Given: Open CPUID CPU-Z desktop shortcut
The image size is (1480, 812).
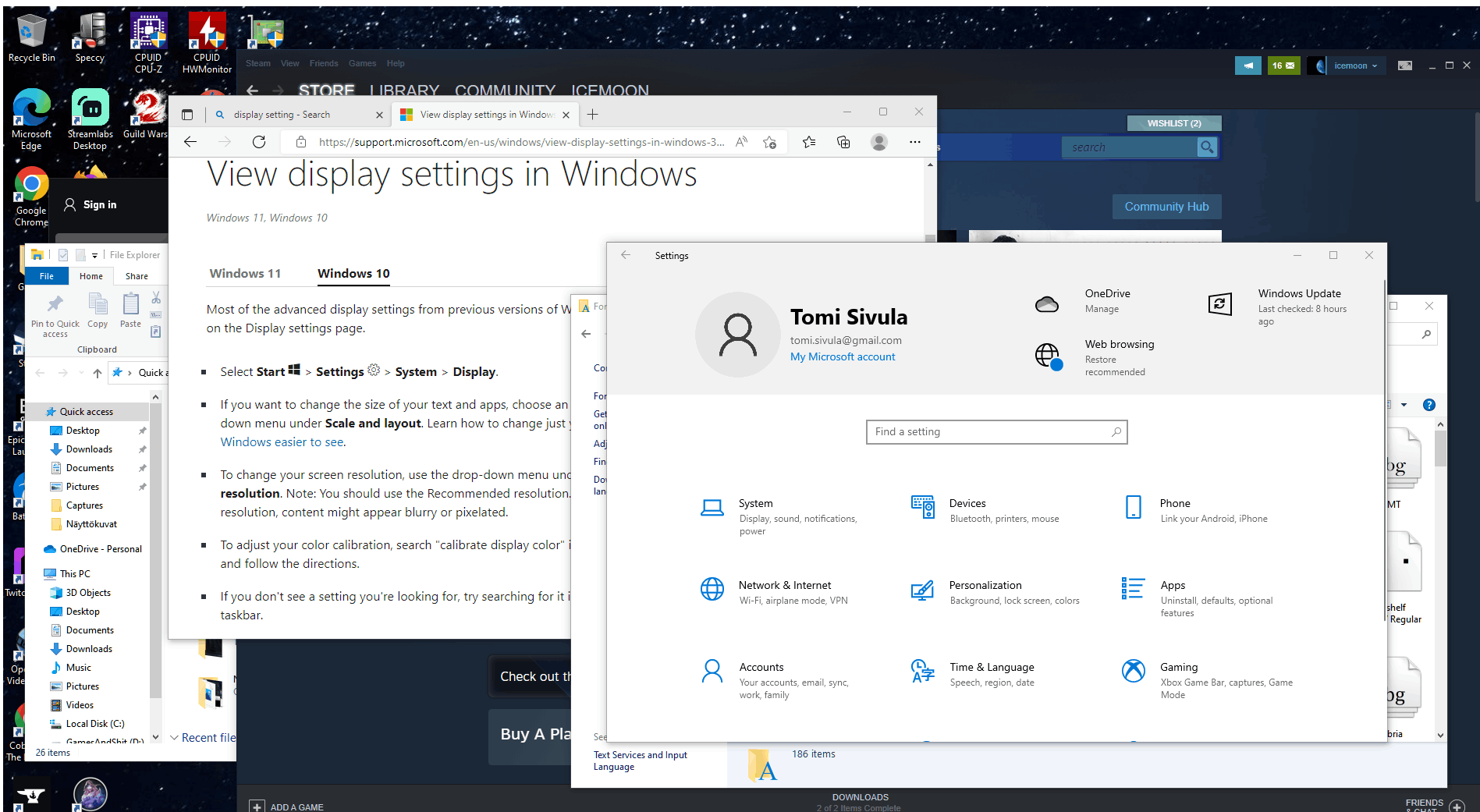Looking at the screenshot, I should pos(148,43).
